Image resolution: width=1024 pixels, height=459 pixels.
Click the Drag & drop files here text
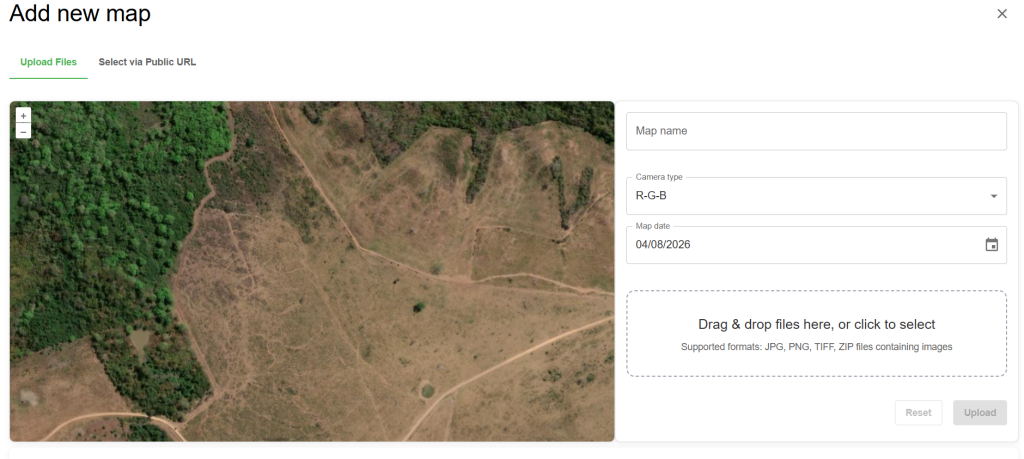click(816, 324)
